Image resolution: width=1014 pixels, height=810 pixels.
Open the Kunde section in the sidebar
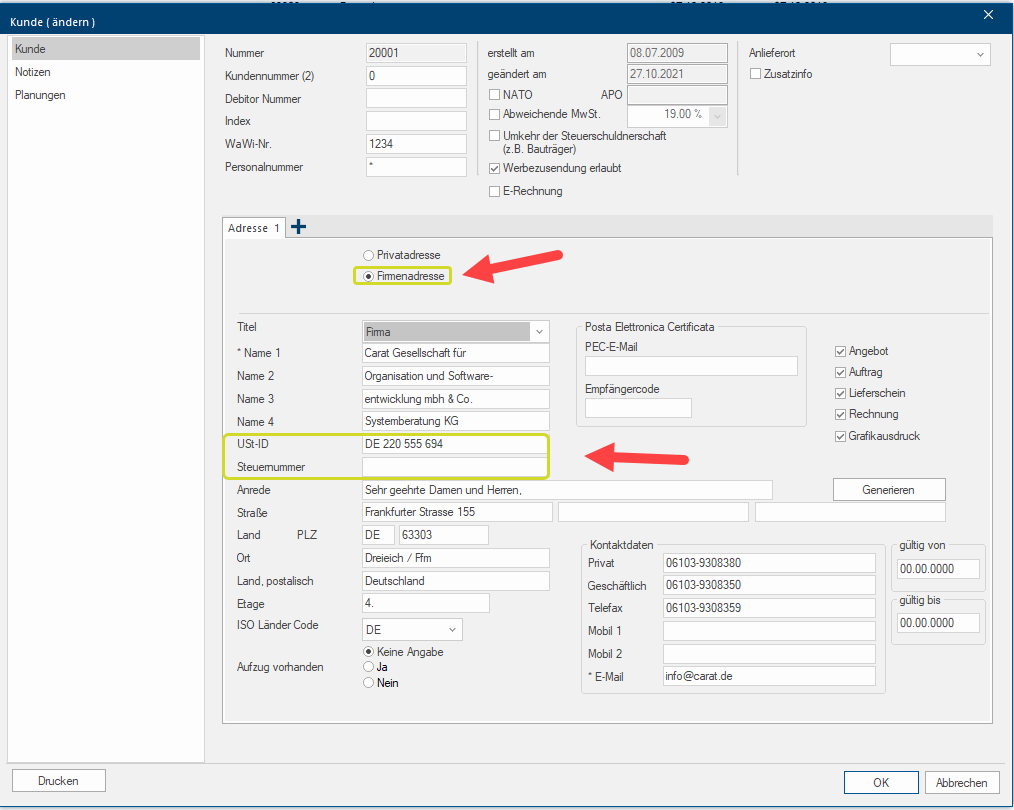tap(106, 48)
